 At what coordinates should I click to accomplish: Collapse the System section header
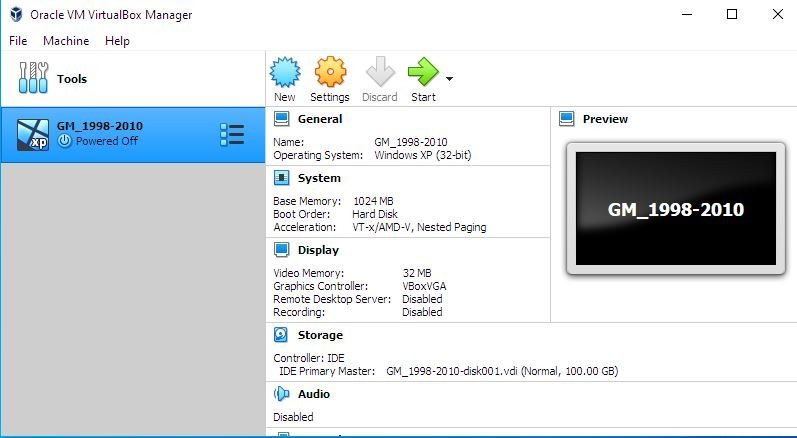(318, 178)
